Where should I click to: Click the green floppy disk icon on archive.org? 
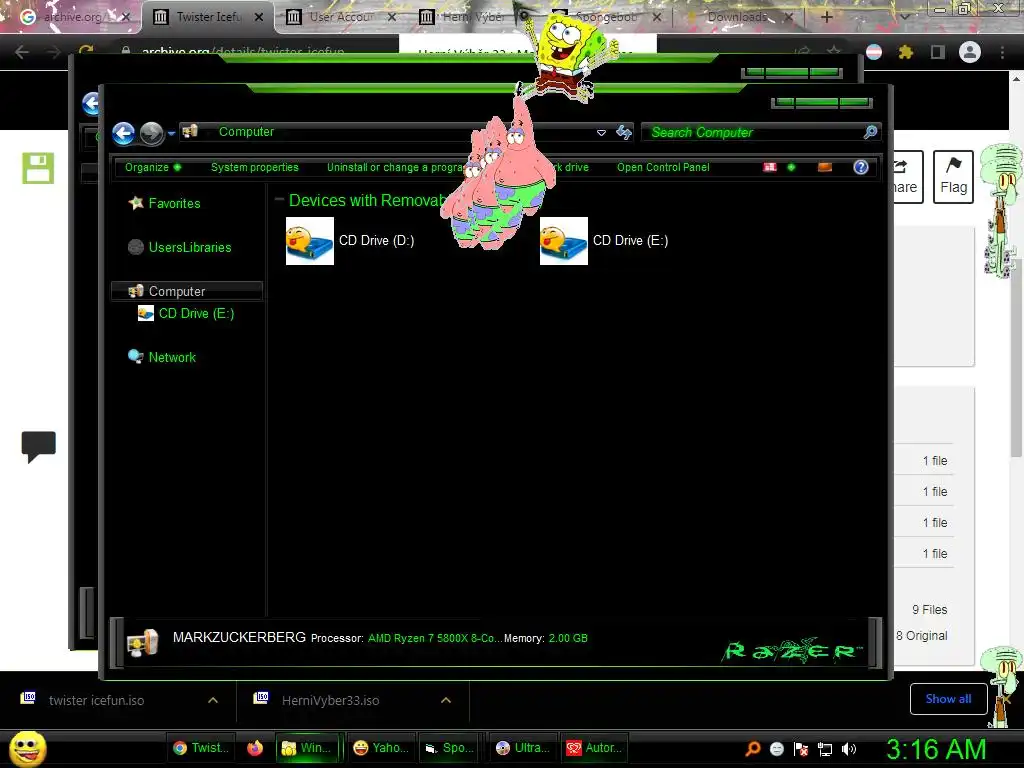pyautogui.click(x=38, y=168)
